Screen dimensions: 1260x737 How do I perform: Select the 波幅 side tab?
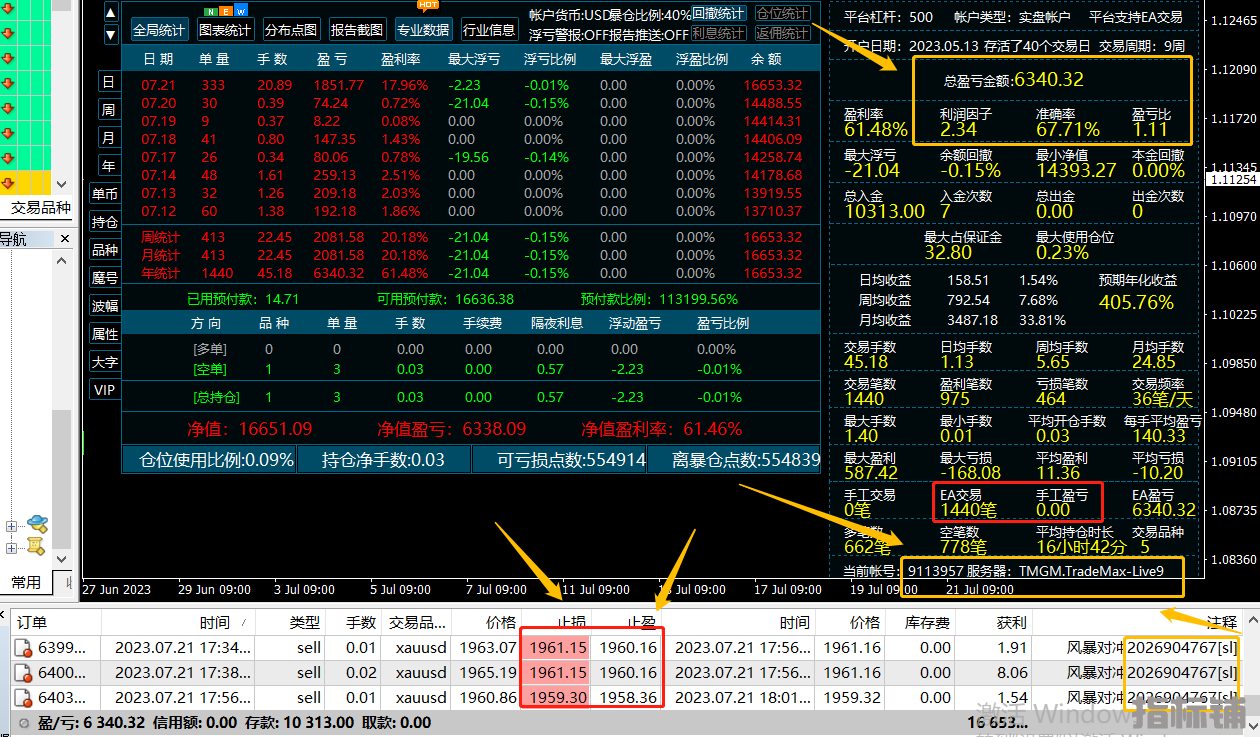(x=105, y=306)
